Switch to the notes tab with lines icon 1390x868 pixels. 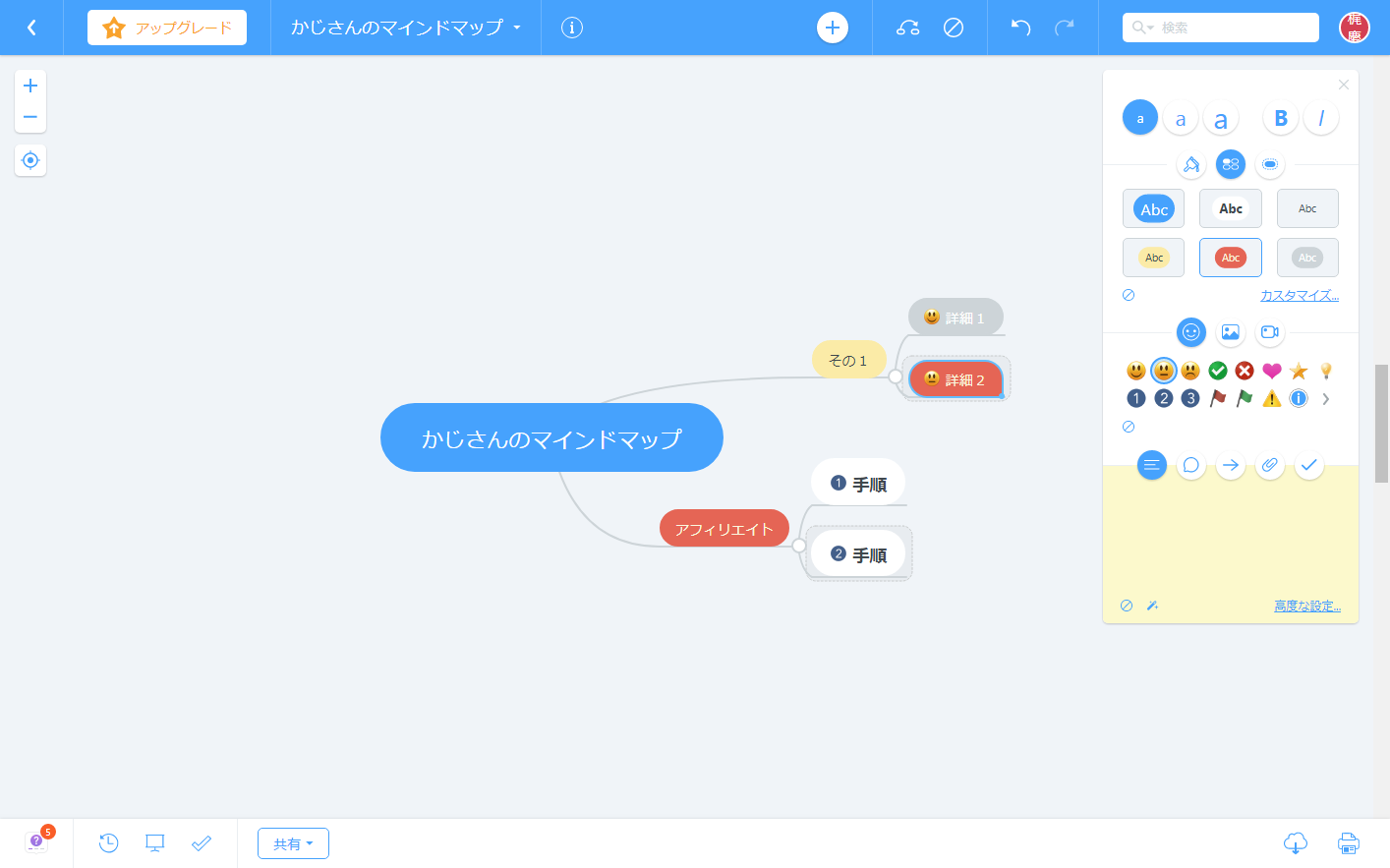tap(1151, 465)
